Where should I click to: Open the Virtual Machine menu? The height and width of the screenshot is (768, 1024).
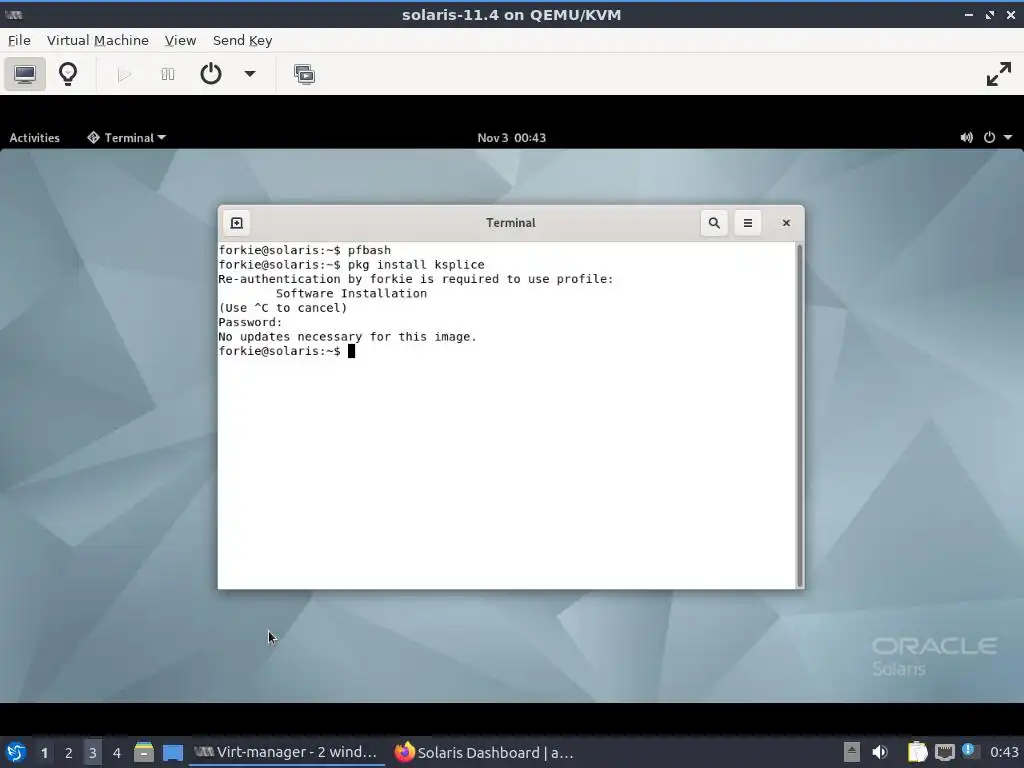(97, 40)
